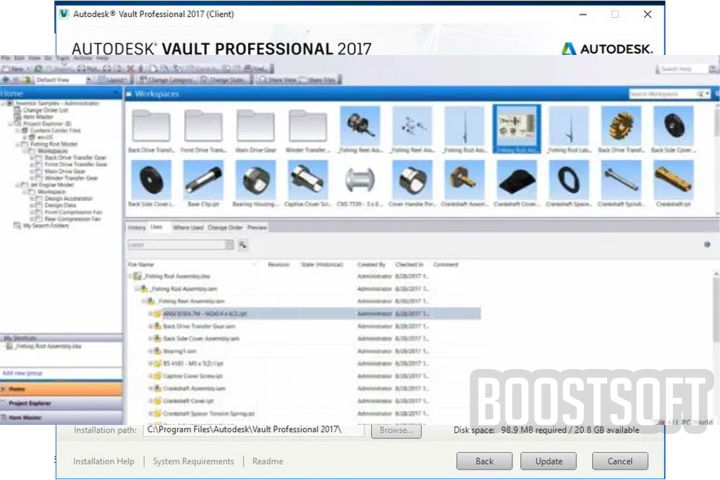Collapse the _Fishing Rod Assembly.idw row
720x480 pixels.
[x=130, y=276]
